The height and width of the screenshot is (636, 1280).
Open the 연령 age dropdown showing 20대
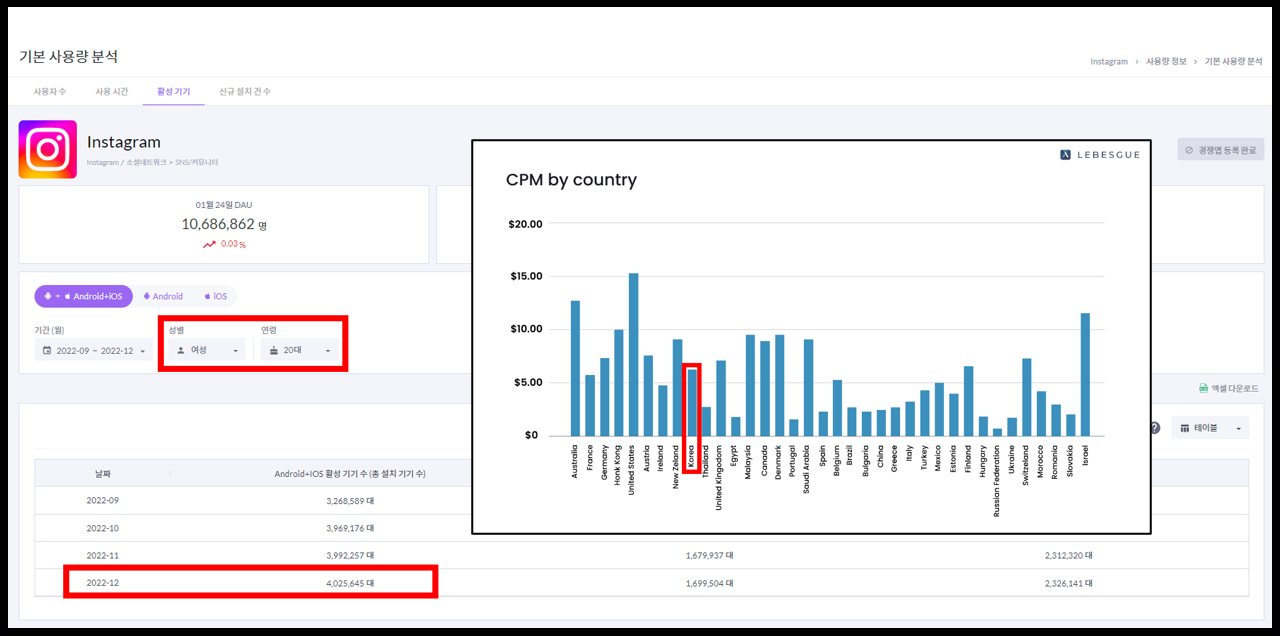coord(299,351)
